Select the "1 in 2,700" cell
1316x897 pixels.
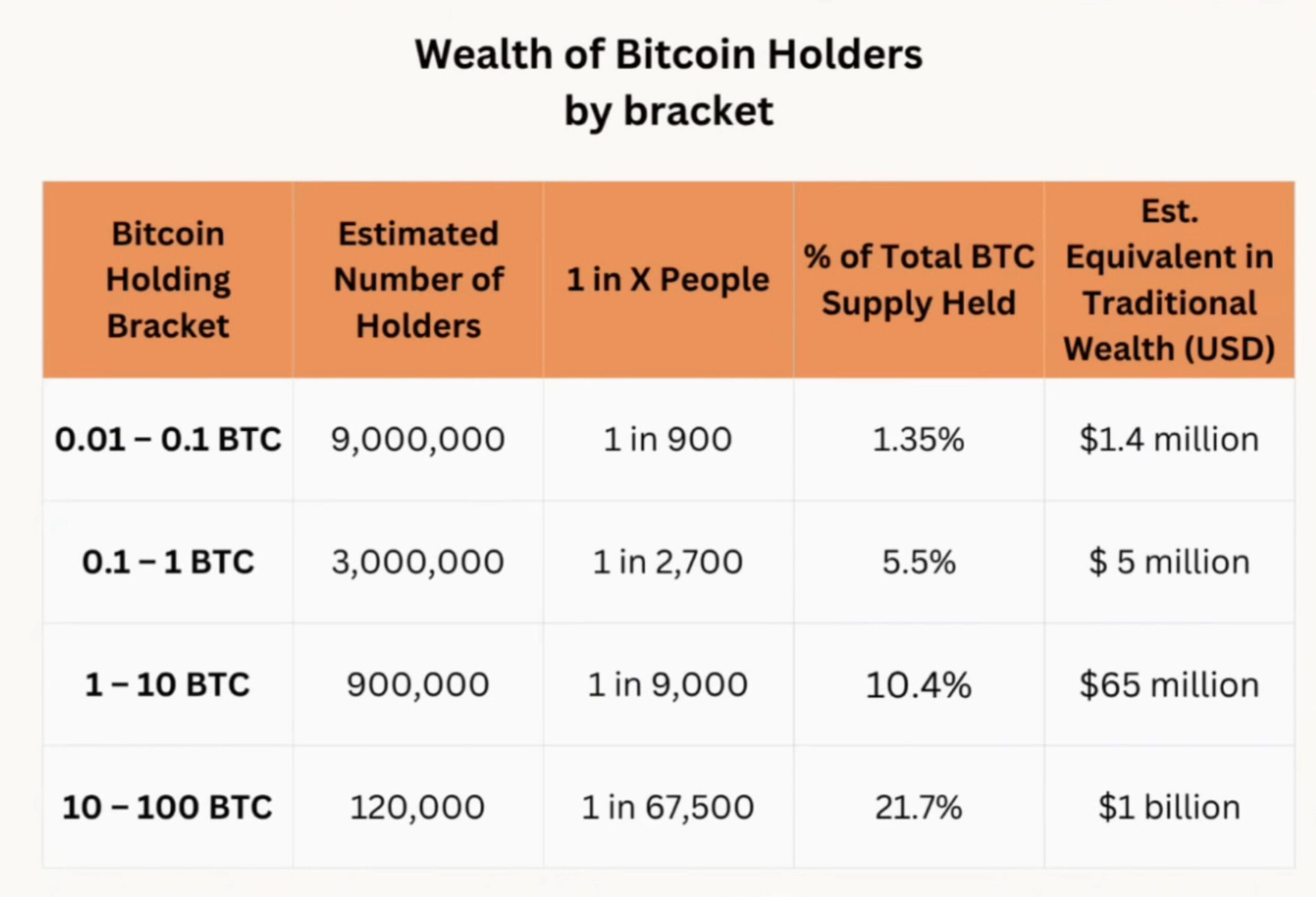(x=668, y=562)
